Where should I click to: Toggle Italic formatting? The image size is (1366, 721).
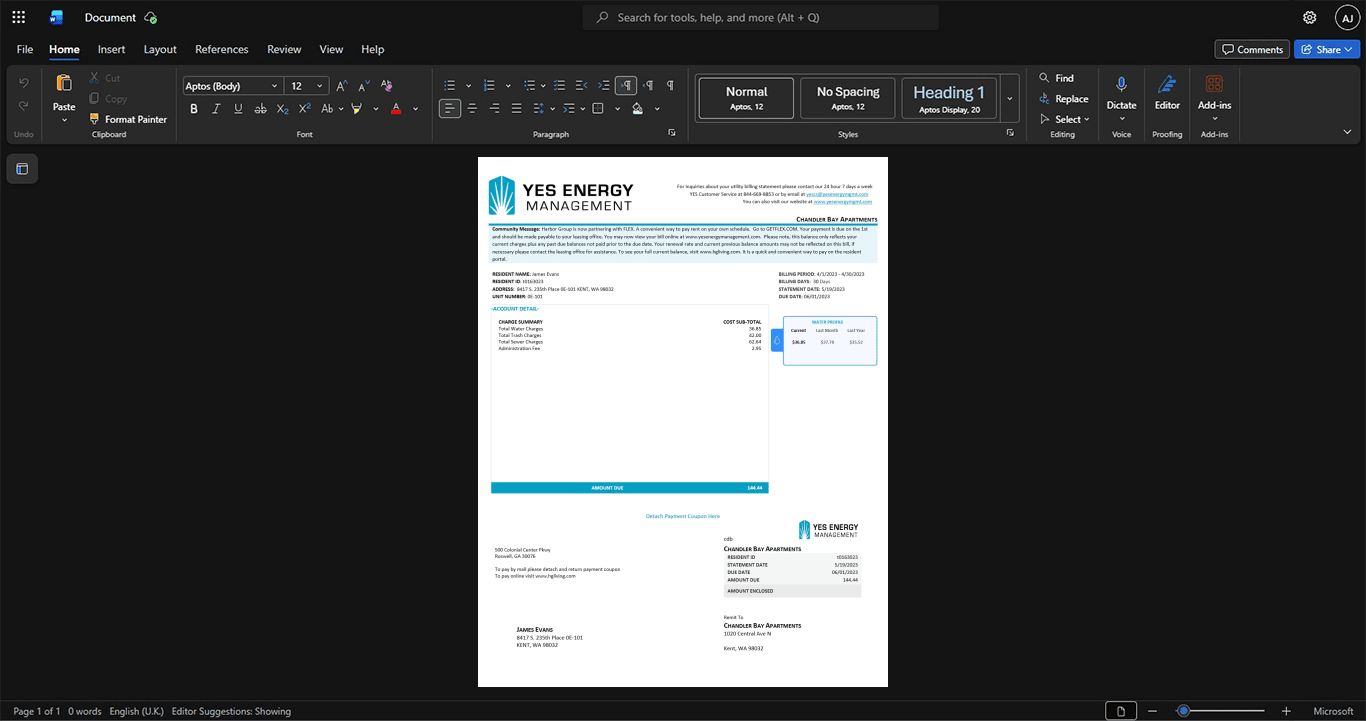click(216, 108)
